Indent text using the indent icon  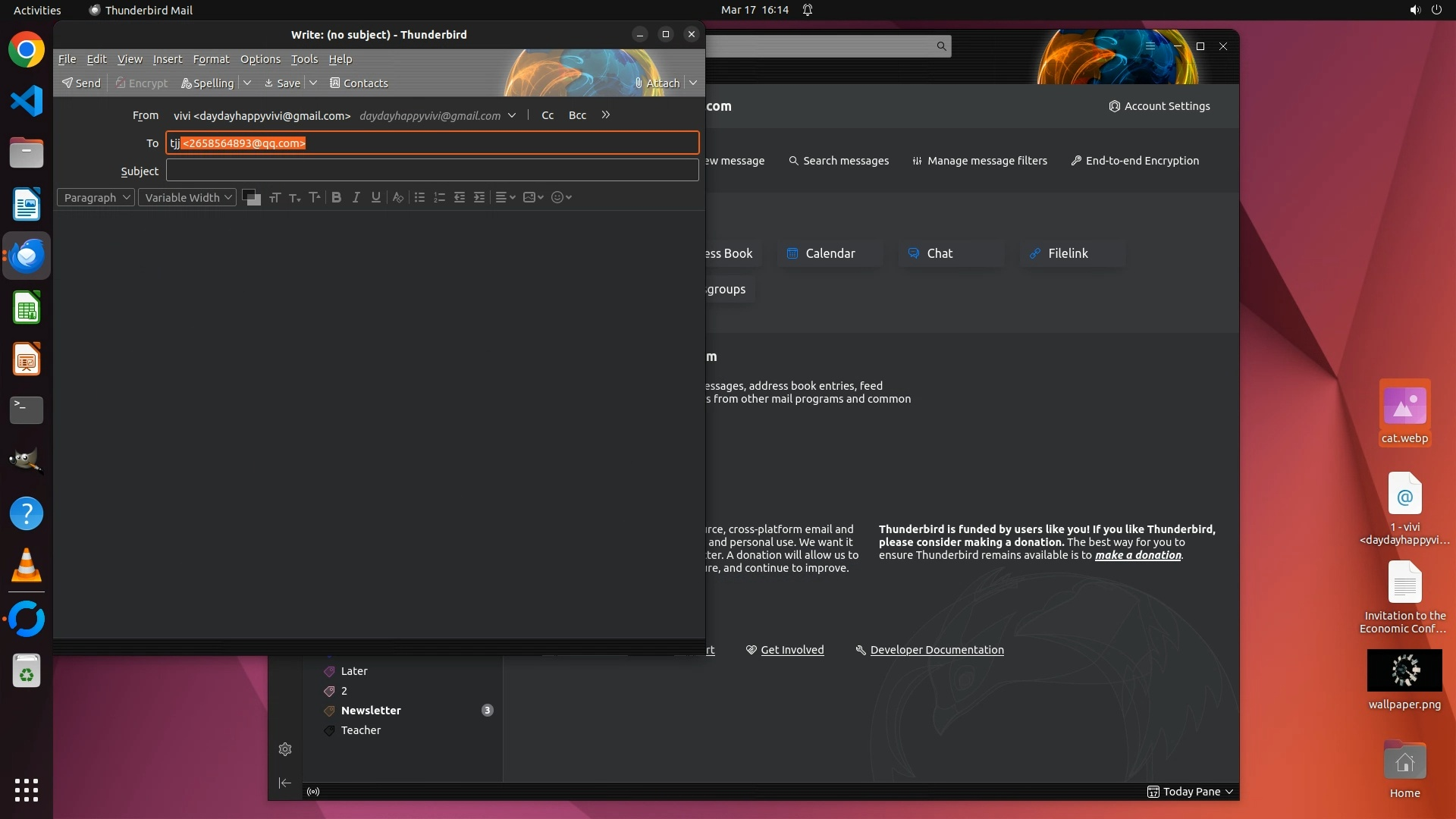(479, 197)
